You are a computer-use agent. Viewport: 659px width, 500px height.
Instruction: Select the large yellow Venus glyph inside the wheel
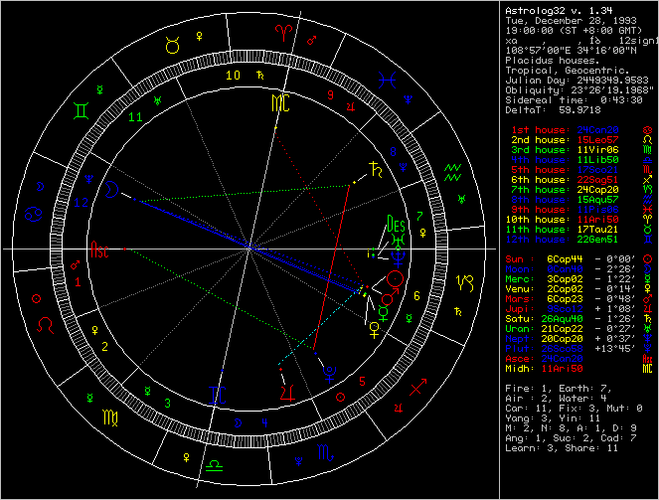coord(374,330)
